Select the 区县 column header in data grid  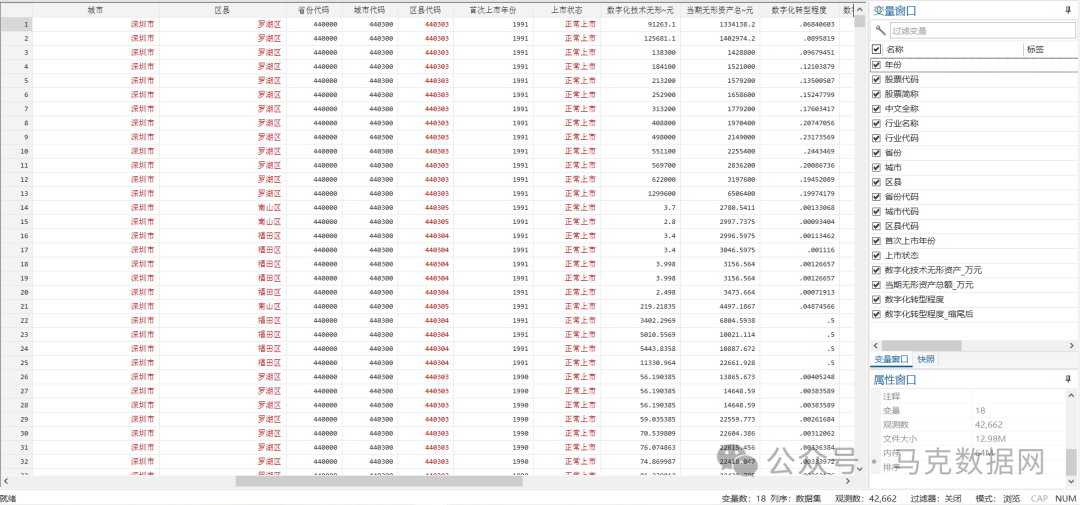(222, 10)
